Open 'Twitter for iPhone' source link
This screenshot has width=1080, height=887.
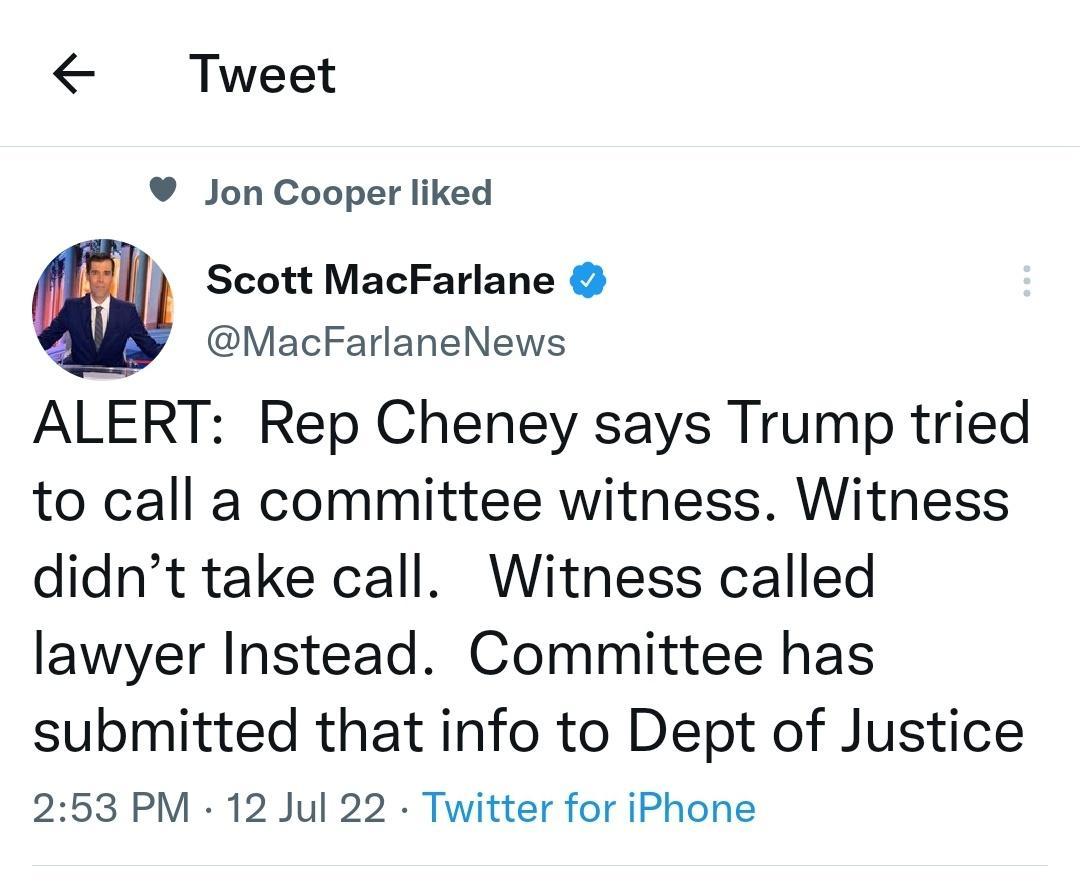pyautogui.click(x=590, y=808)
